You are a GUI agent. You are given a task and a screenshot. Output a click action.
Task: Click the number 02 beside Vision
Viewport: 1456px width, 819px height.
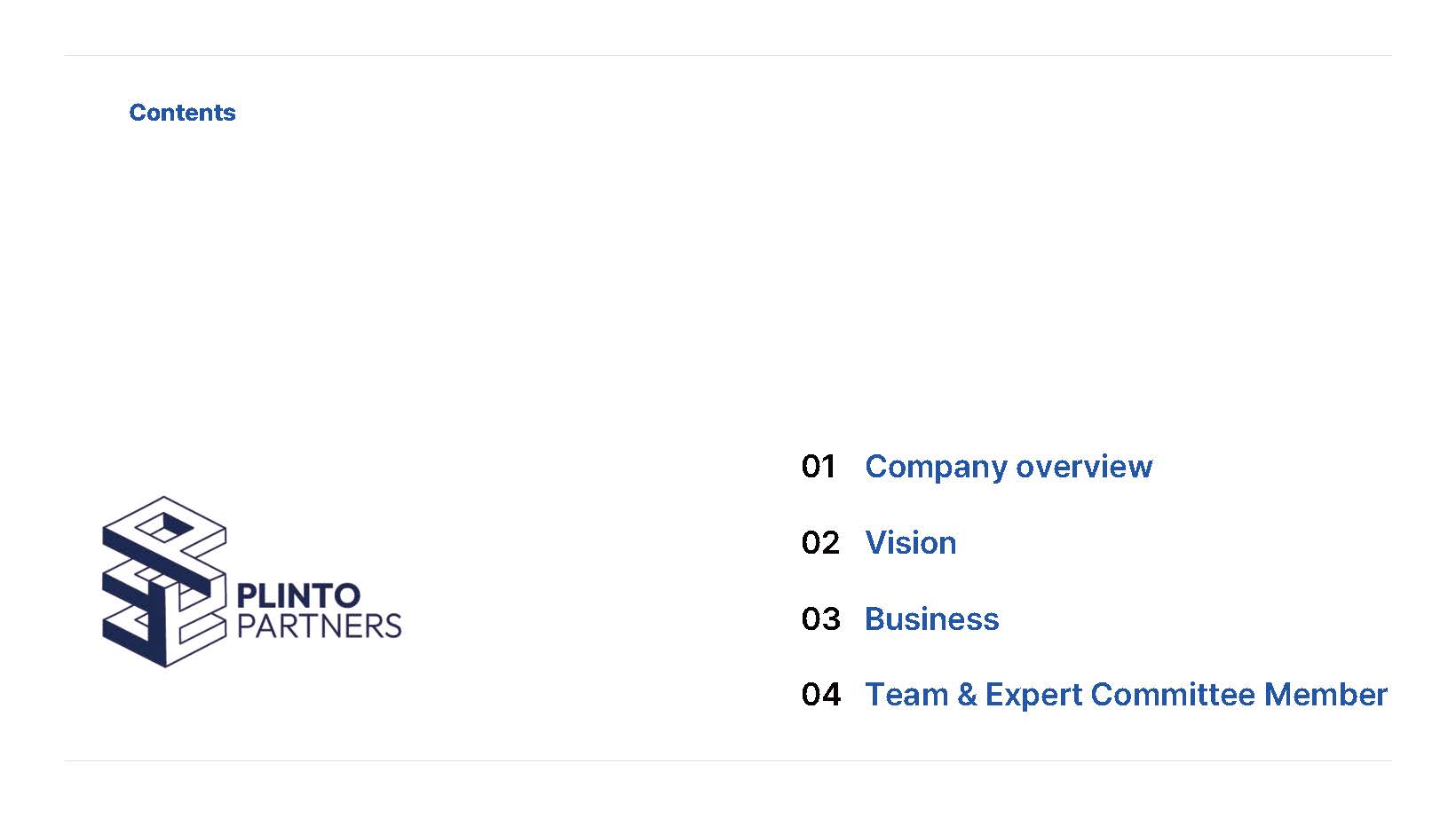(820, 542)
